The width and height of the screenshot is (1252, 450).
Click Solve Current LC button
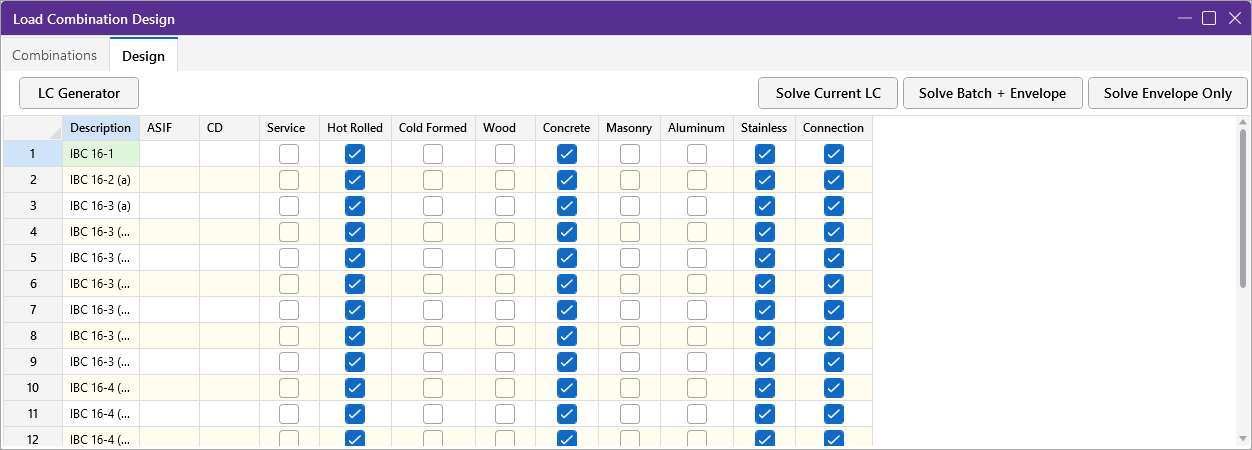tap(828, 93)
